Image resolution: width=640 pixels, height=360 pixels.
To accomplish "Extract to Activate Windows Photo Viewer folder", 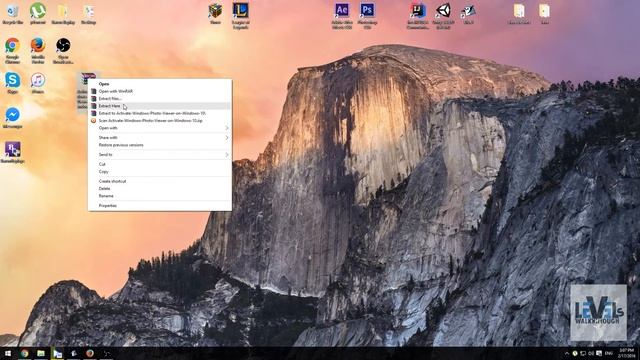I will point(160,113).
